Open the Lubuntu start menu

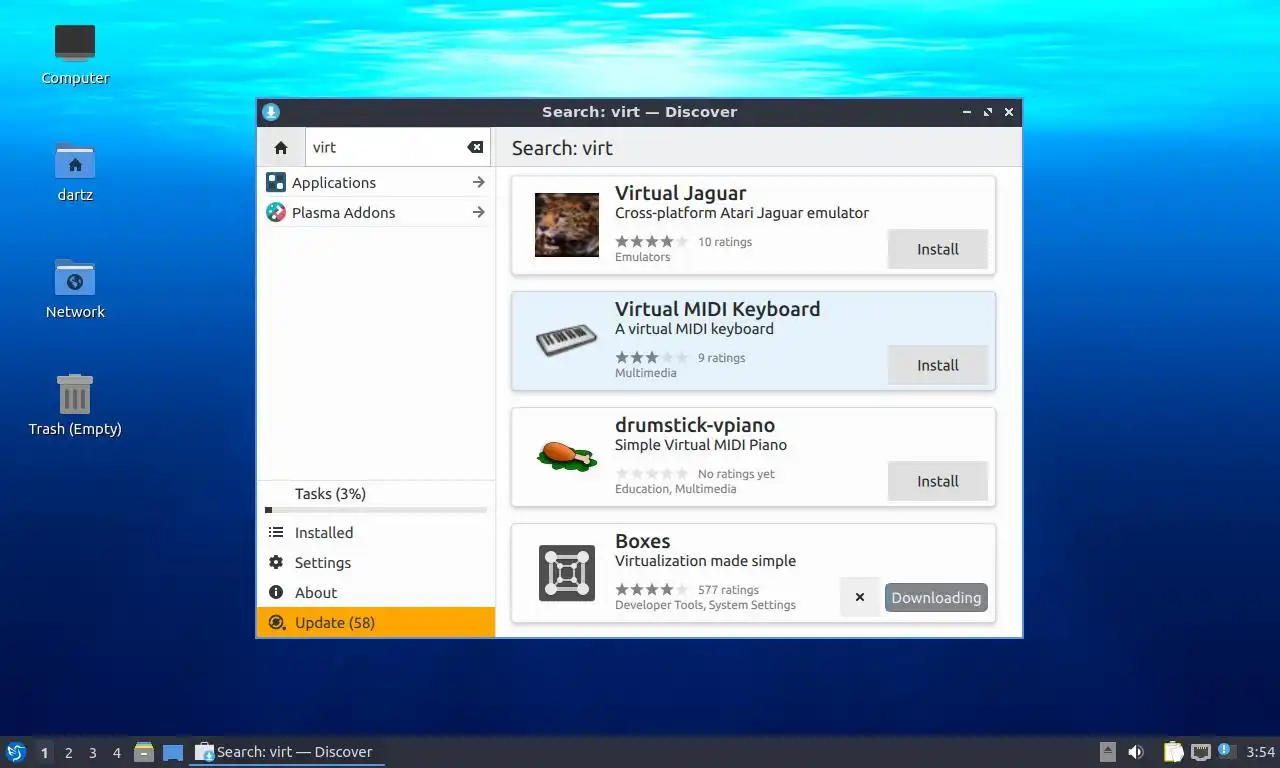pyautogui.click(x=16, y=752)
